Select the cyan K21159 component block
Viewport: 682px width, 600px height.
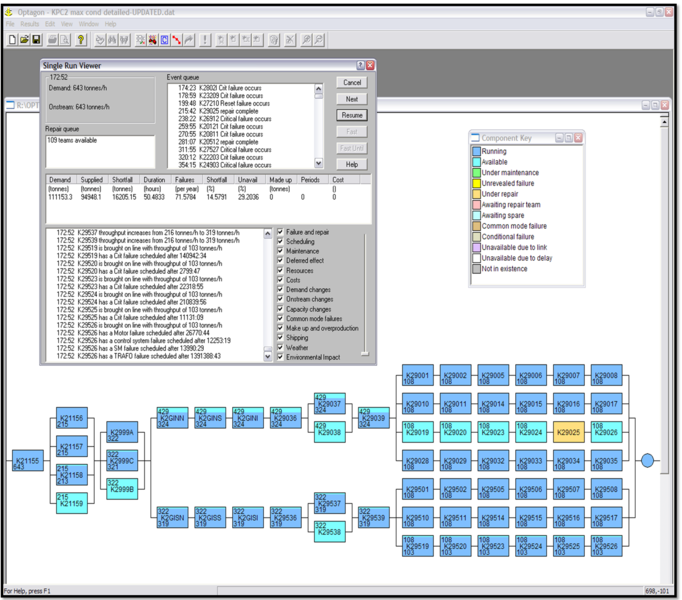coord(72,503)
